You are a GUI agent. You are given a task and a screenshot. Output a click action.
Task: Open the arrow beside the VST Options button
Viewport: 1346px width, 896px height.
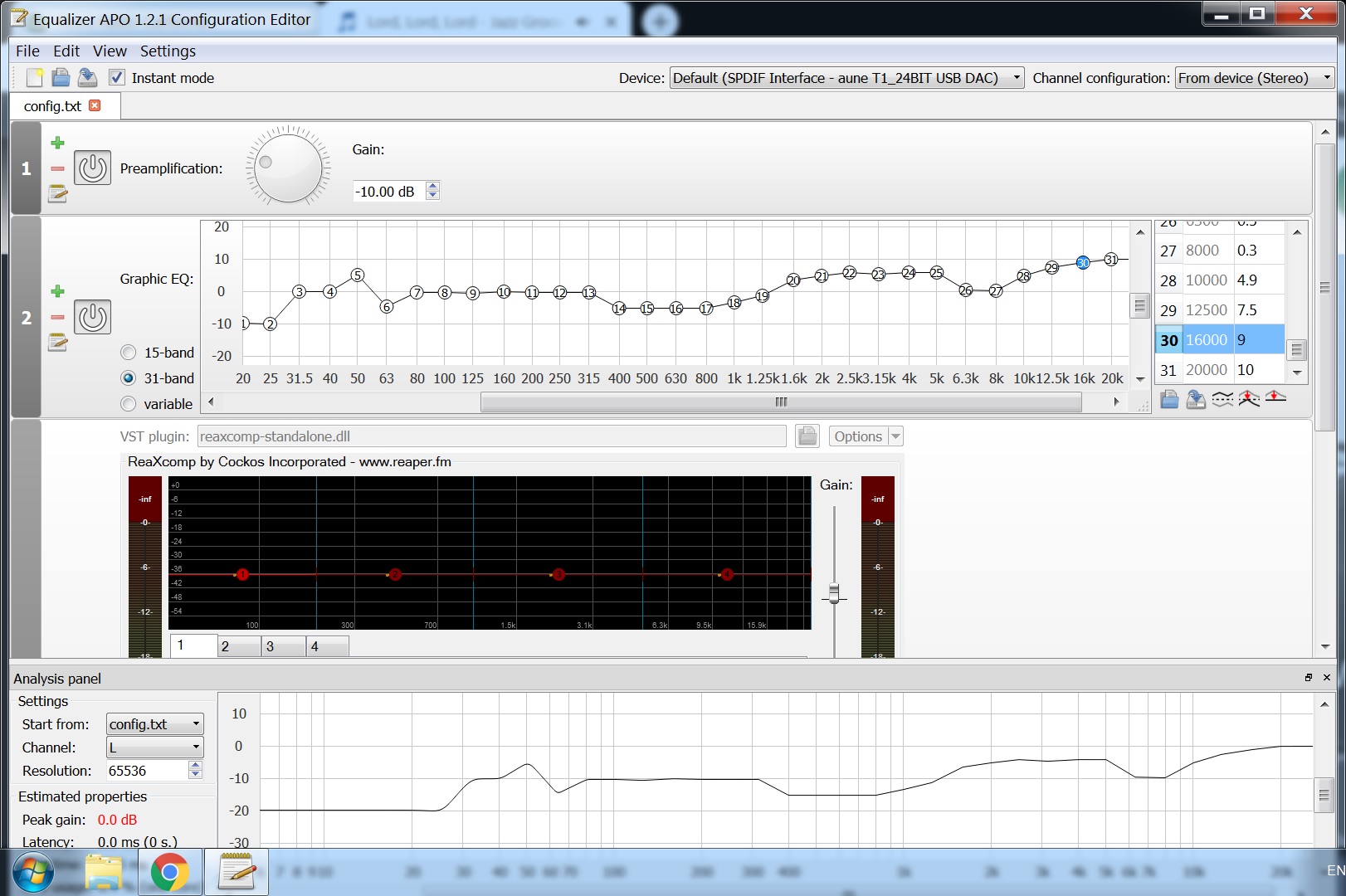point(895,436)
